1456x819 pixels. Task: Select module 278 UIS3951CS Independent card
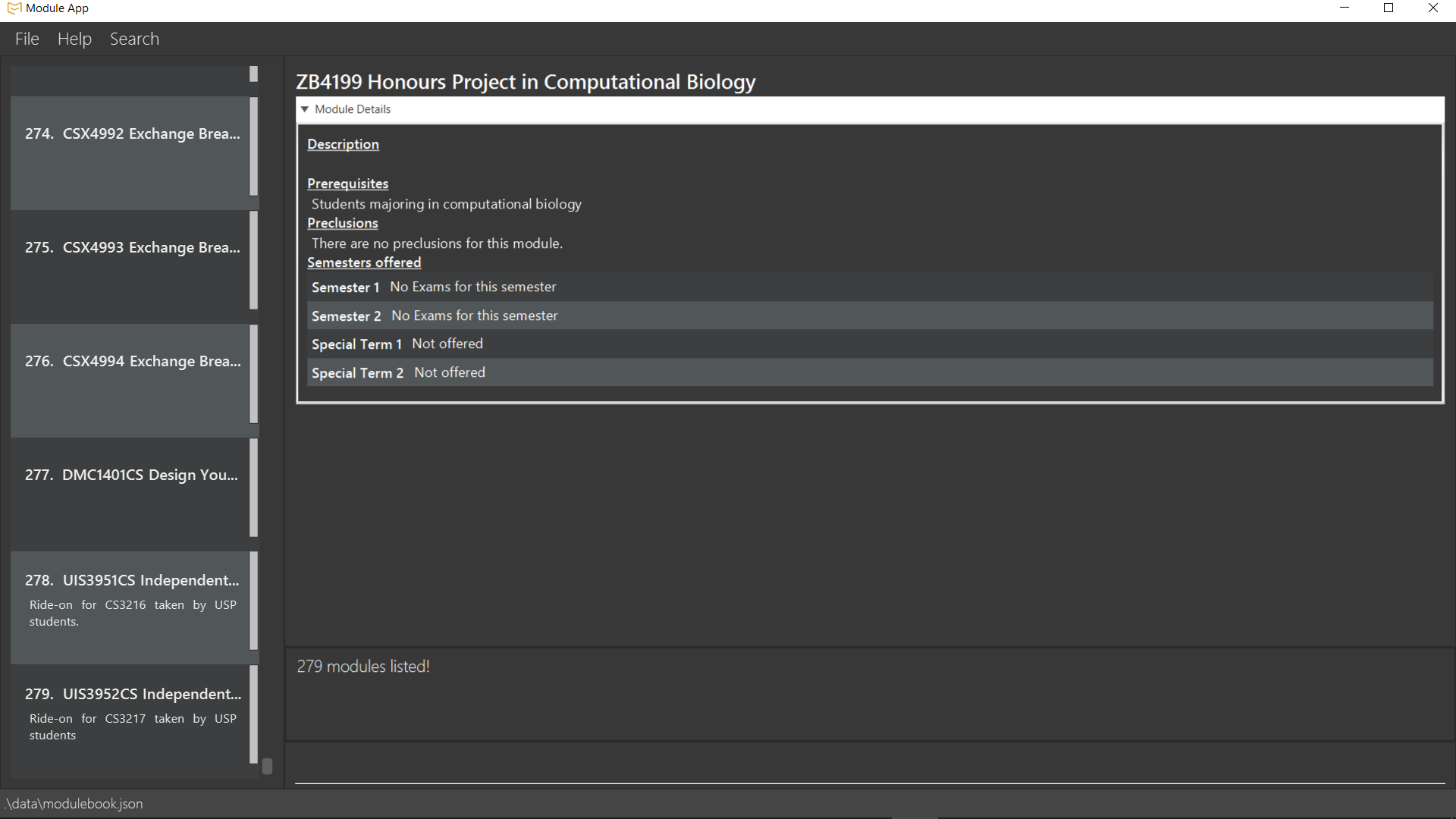[x=130, y=607]
